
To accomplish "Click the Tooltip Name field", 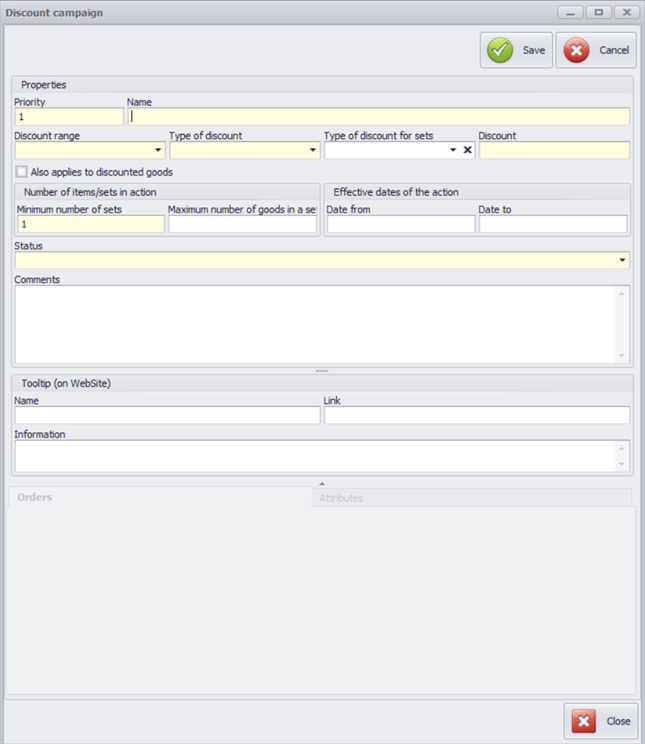I will (168, 415).
